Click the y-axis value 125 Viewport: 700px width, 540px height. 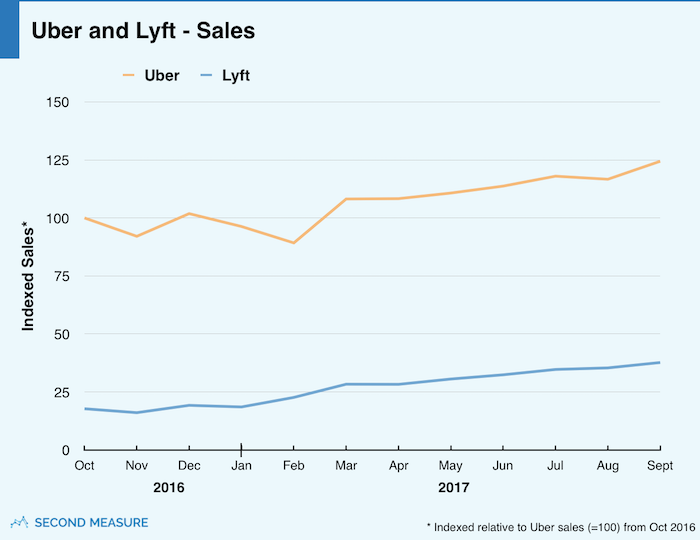58,160
